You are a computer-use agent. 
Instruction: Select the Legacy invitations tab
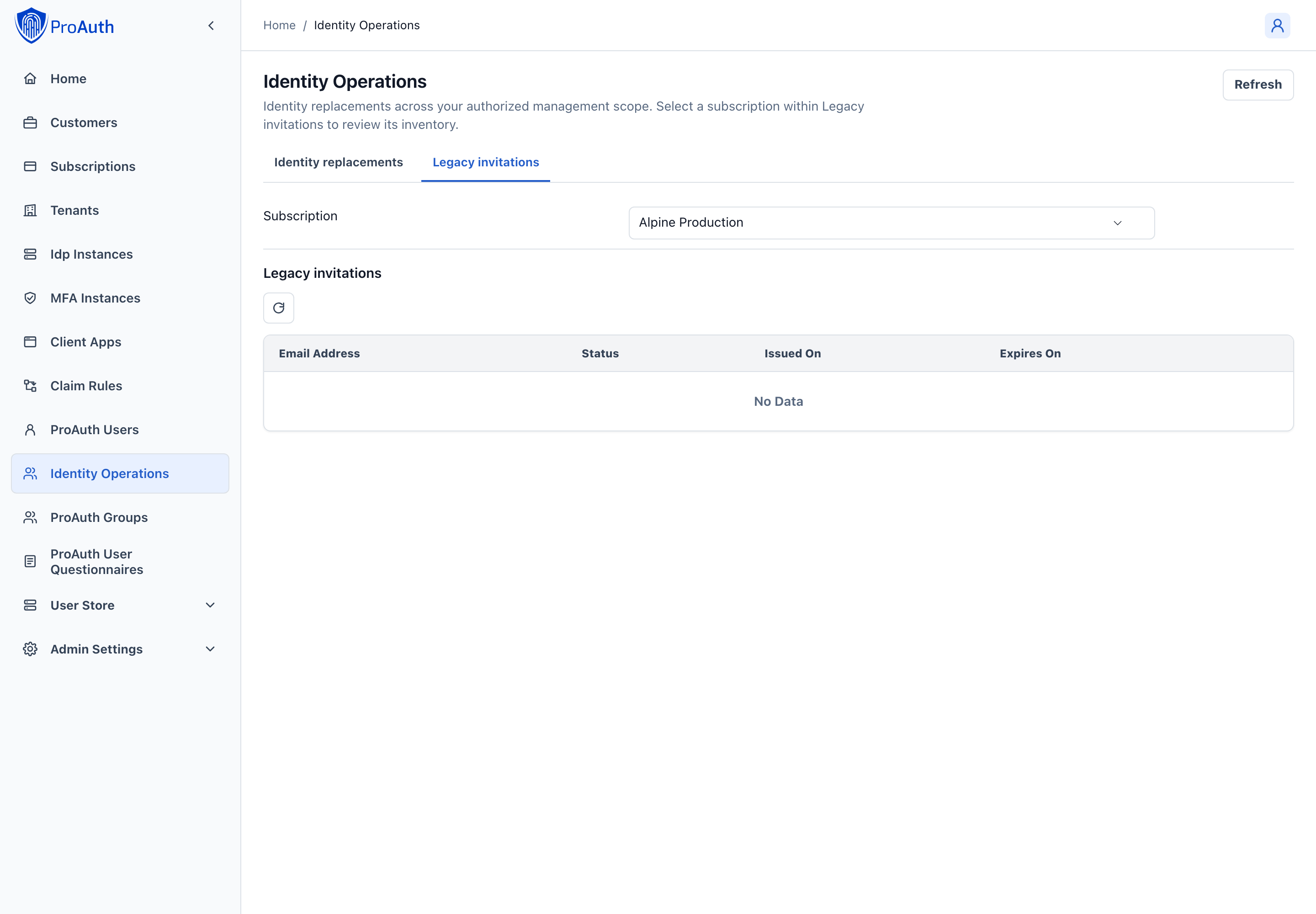pyautogui.click(x=486, y=163)
